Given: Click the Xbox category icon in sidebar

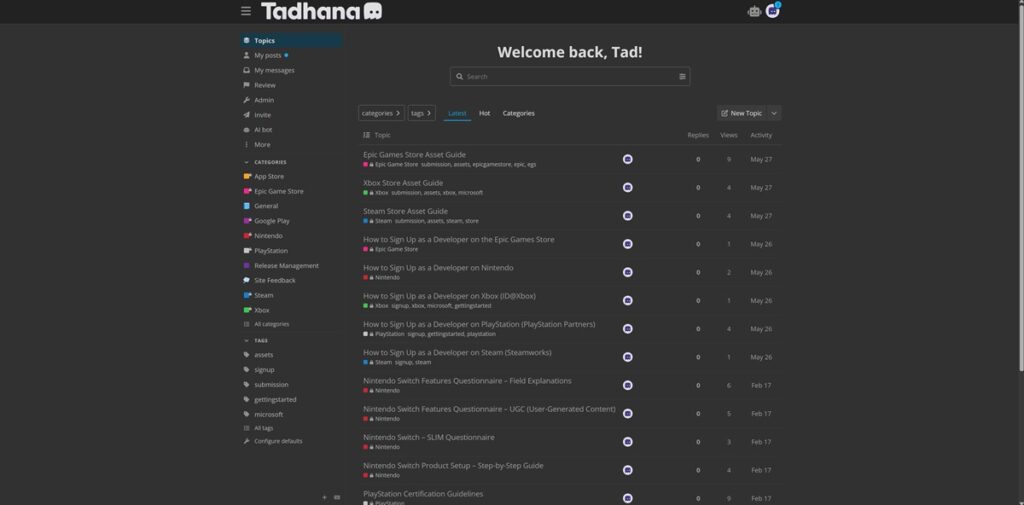Looking at the screenshot, I should tap(247, 310).
